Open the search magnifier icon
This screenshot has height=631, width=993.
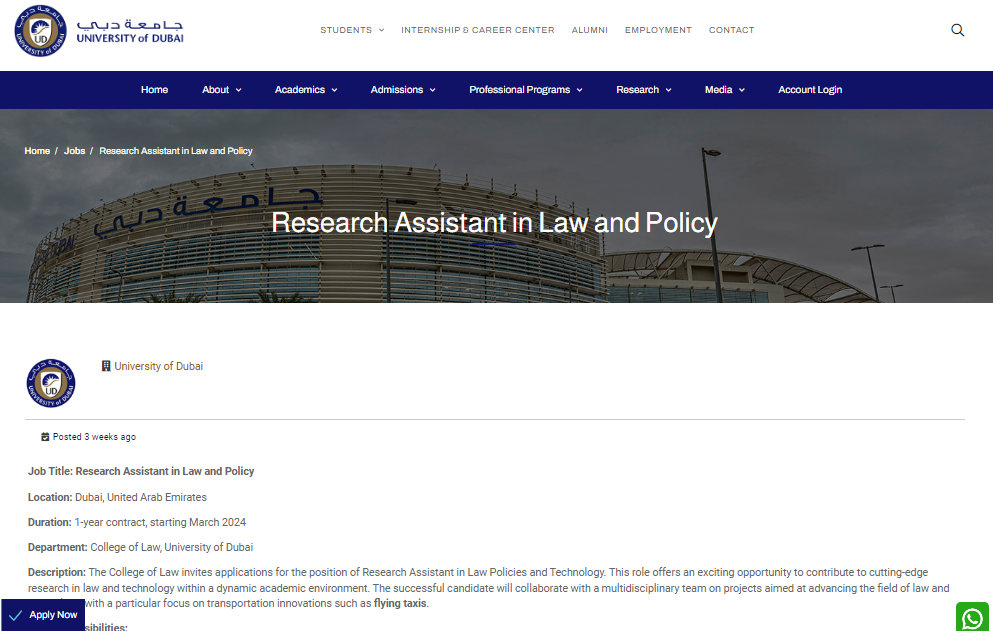click(x=957, y=30)
